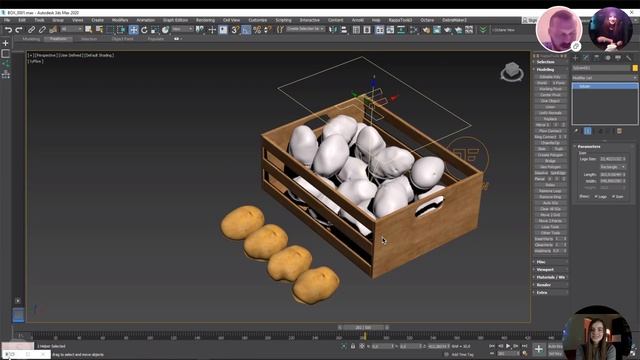Open the Hierarchy tab in command panel
Screen dimensions: 640x360
coord(597,58)
